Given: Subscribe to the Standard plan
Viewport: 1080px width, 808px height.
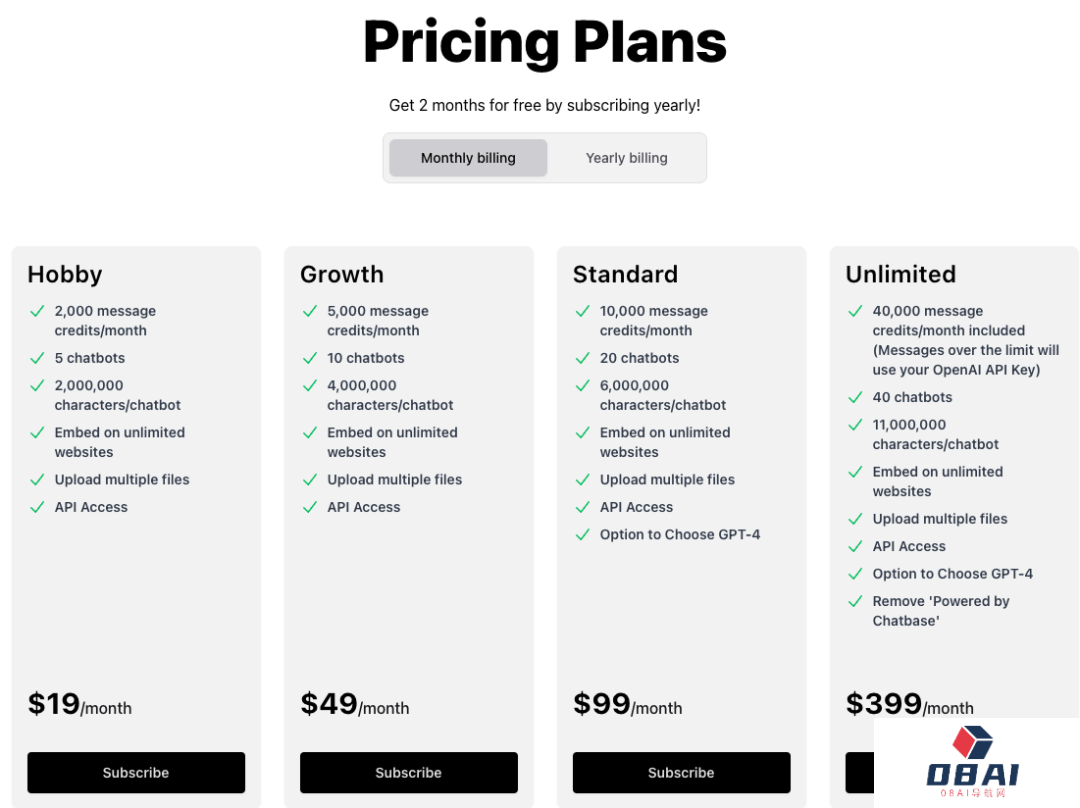Looking at the screenshot, I should click(x=681, y=773).
